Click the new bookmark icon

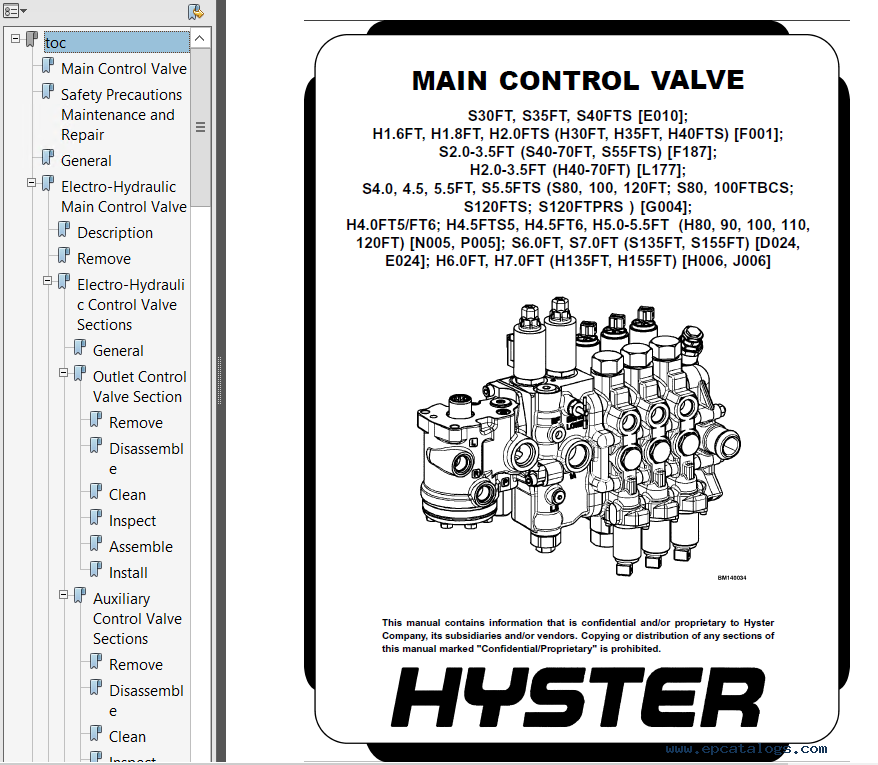click(x=195, y=11)
